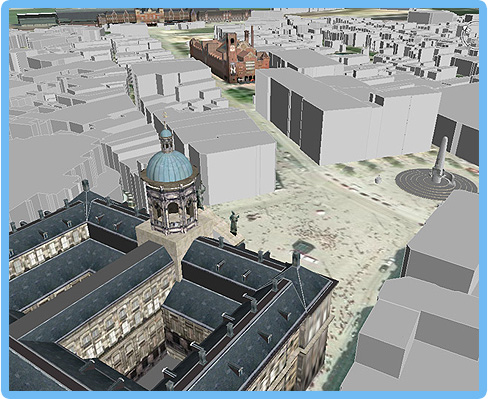Screen dimensions: 488x399
Task: Click the small white statue near monument
Action: (378, 179)
